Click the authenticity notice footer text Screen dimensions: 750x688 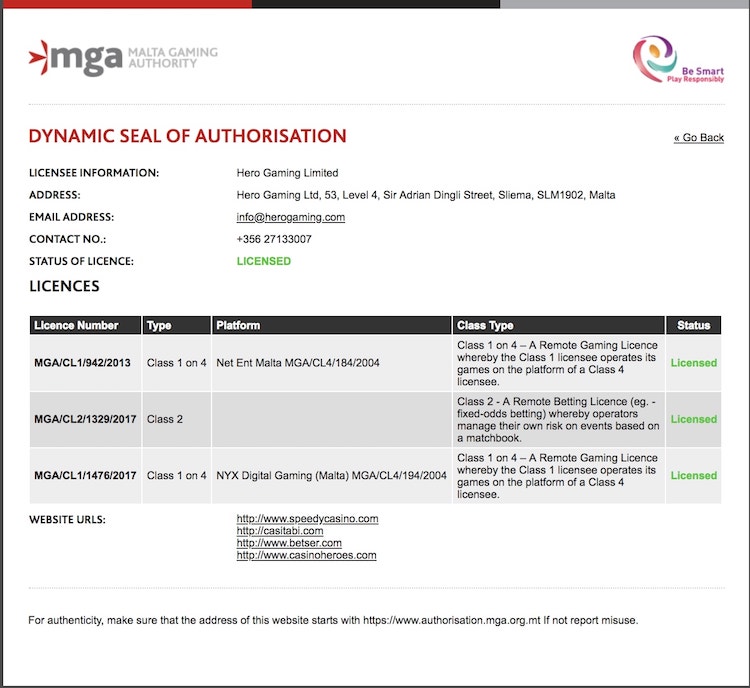pos(333,621)
